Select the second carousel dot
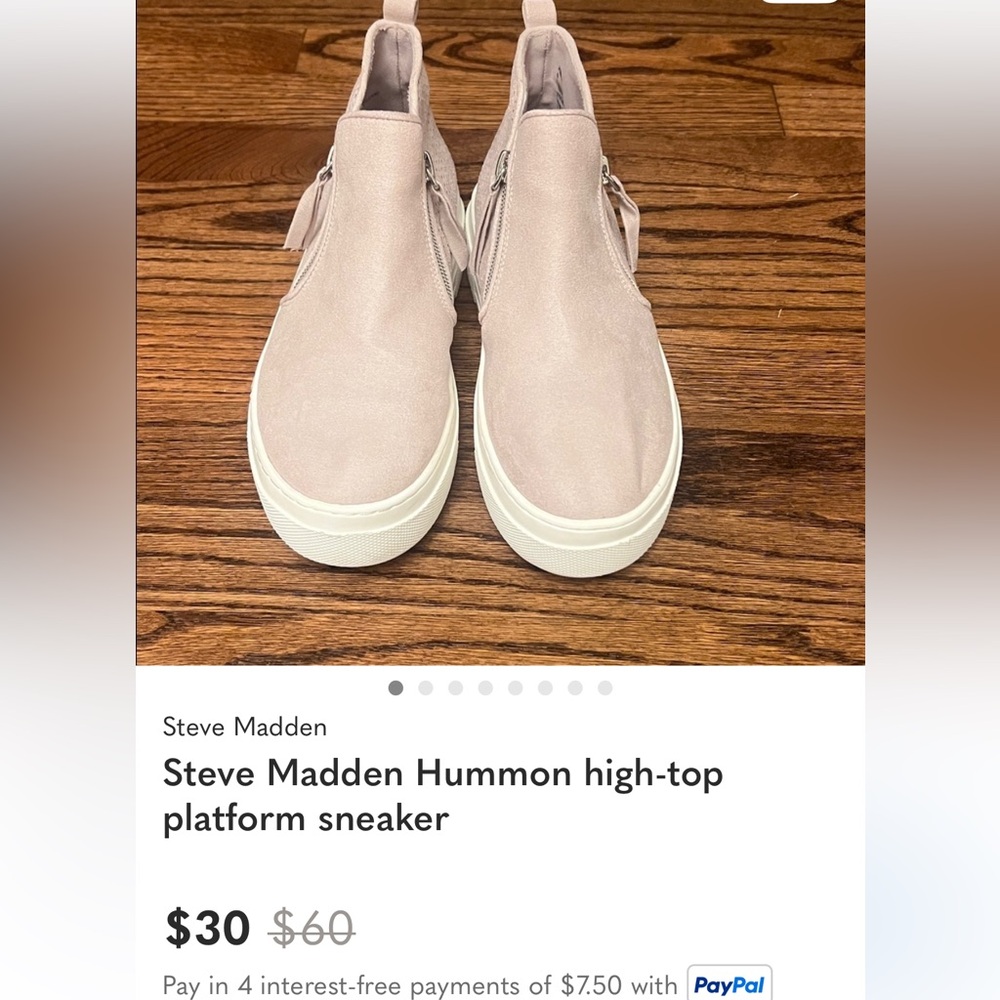 (424, 688)
